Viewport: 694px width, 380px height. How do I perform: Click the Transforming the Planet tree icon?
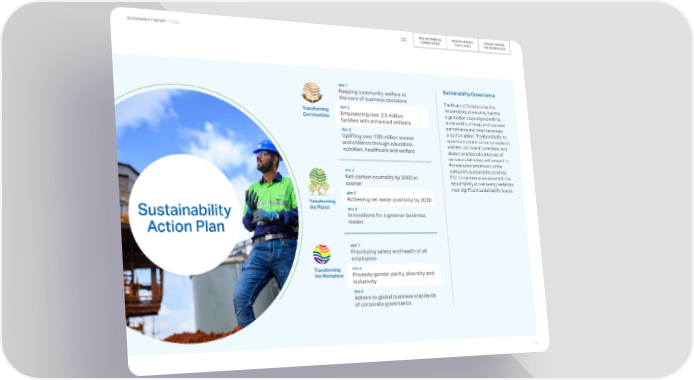(x=319, y=181)
